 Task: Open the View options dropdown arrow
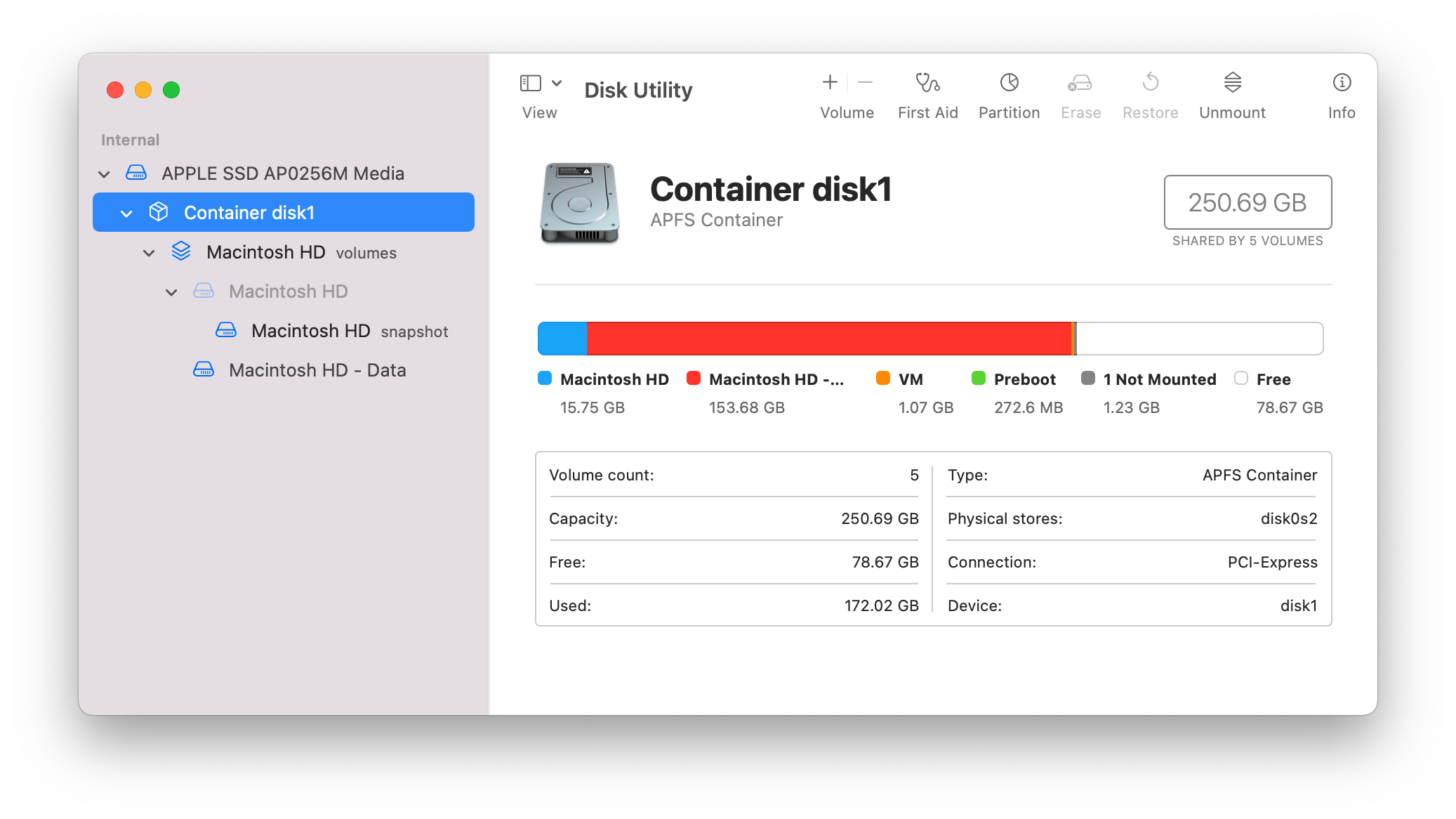click(x=557, y=83)
